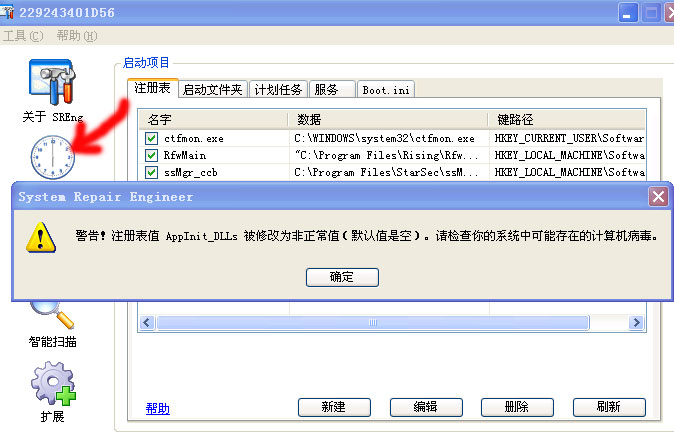
Task: Click the horizontal scrollbar left arrow
Action: pos(147,322)
